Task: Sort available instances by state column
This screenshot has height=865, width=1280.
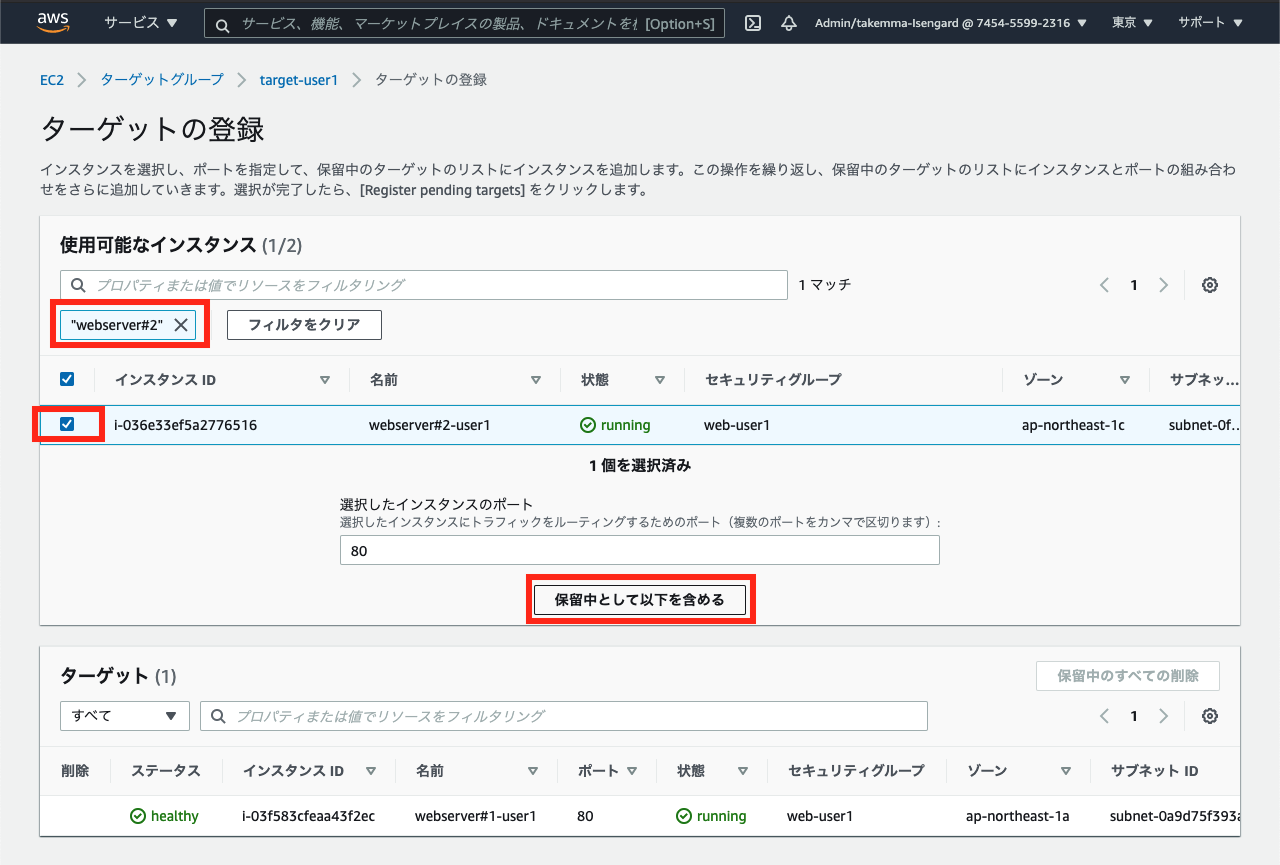Action: pos(660,380)
